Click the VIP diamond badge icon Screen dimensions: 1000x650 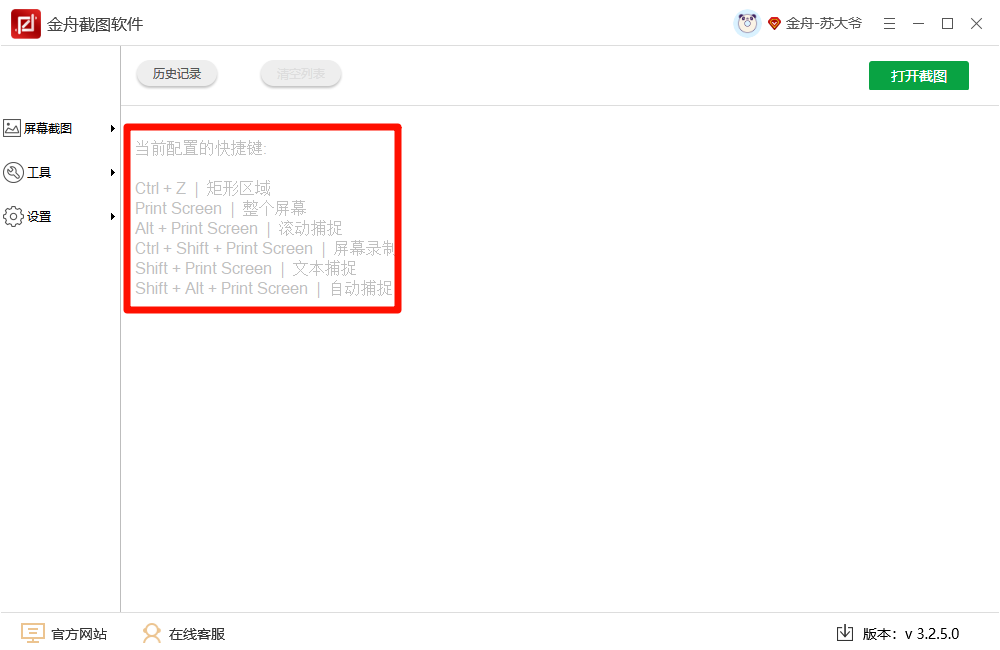click(x=774, y=24)
